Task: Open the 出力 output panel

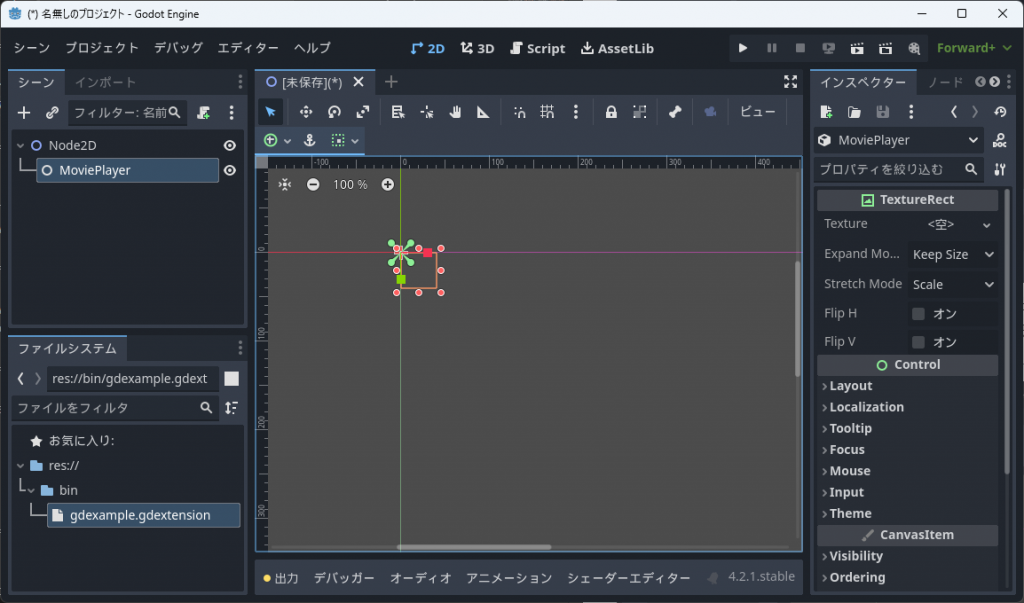Action: (281, 578)
